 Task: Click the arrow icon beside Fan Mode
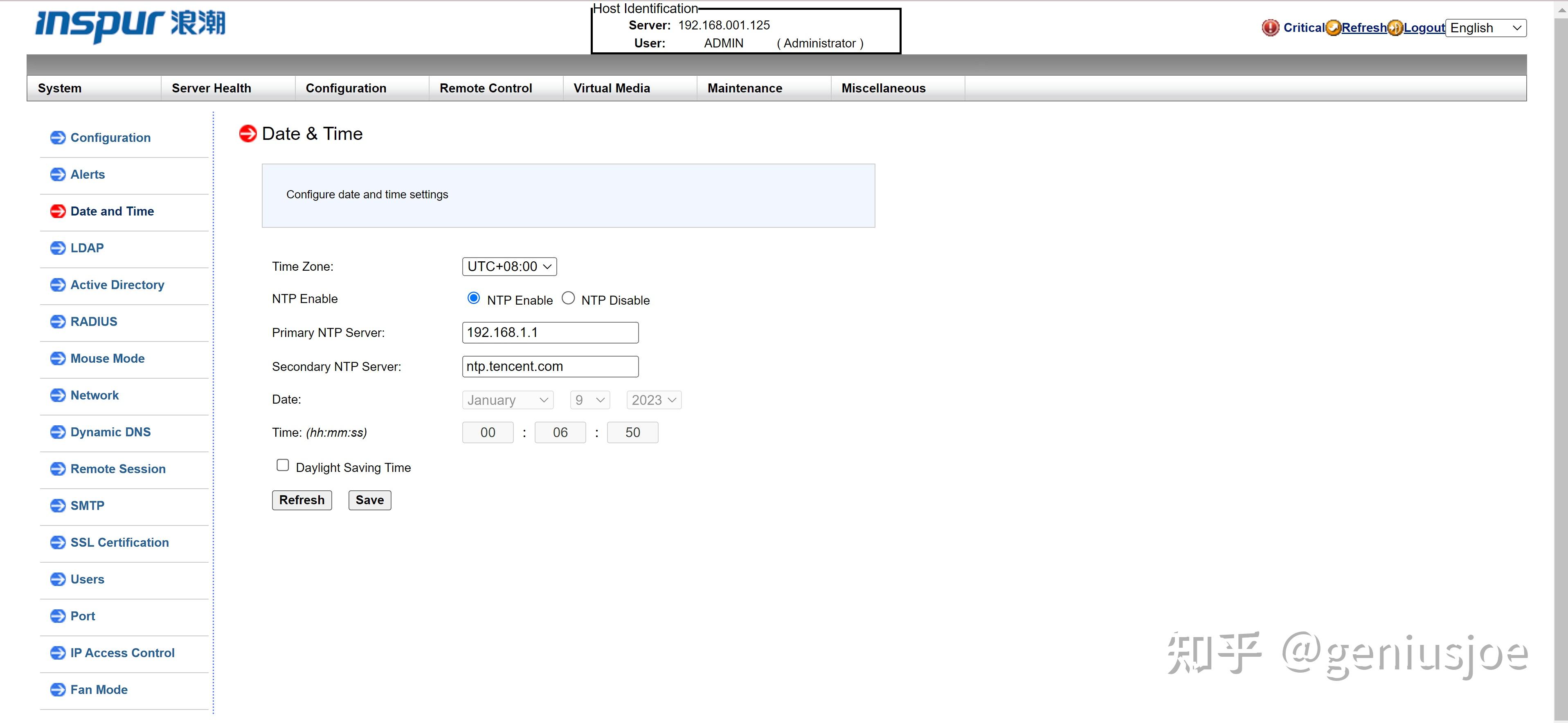58,690
